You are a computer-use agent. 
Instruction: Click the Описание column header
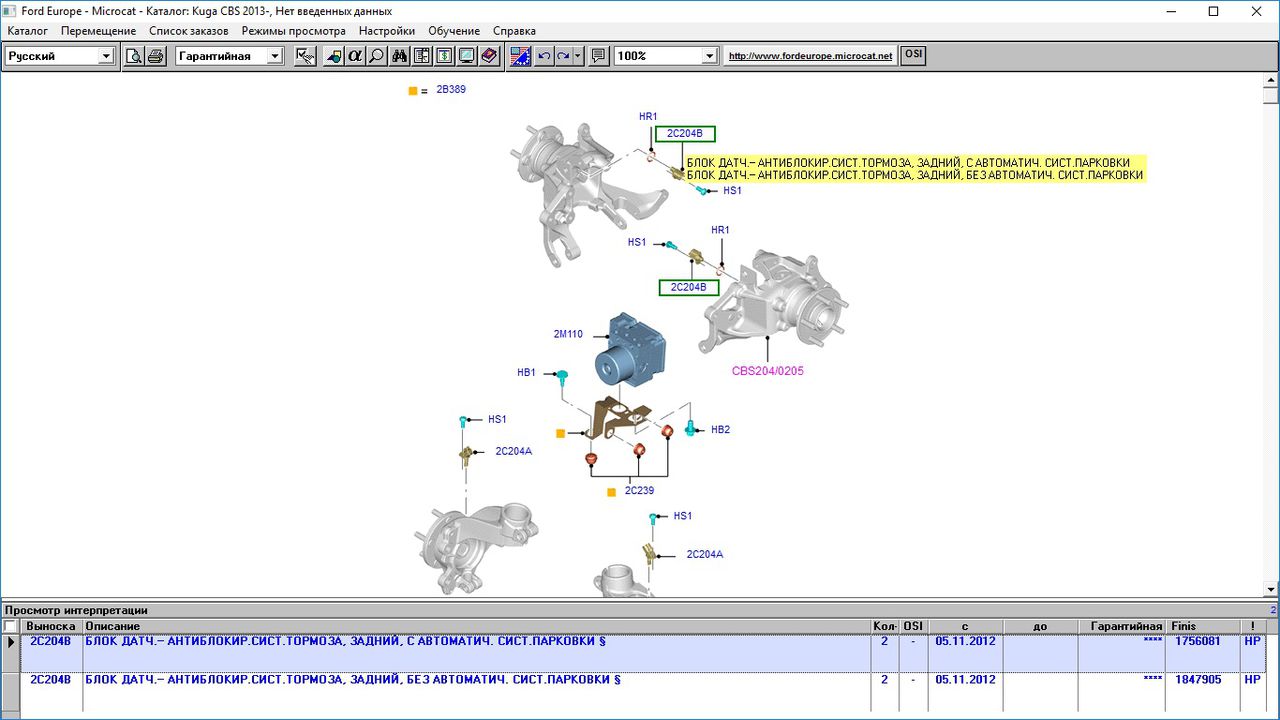pos(476,626)
